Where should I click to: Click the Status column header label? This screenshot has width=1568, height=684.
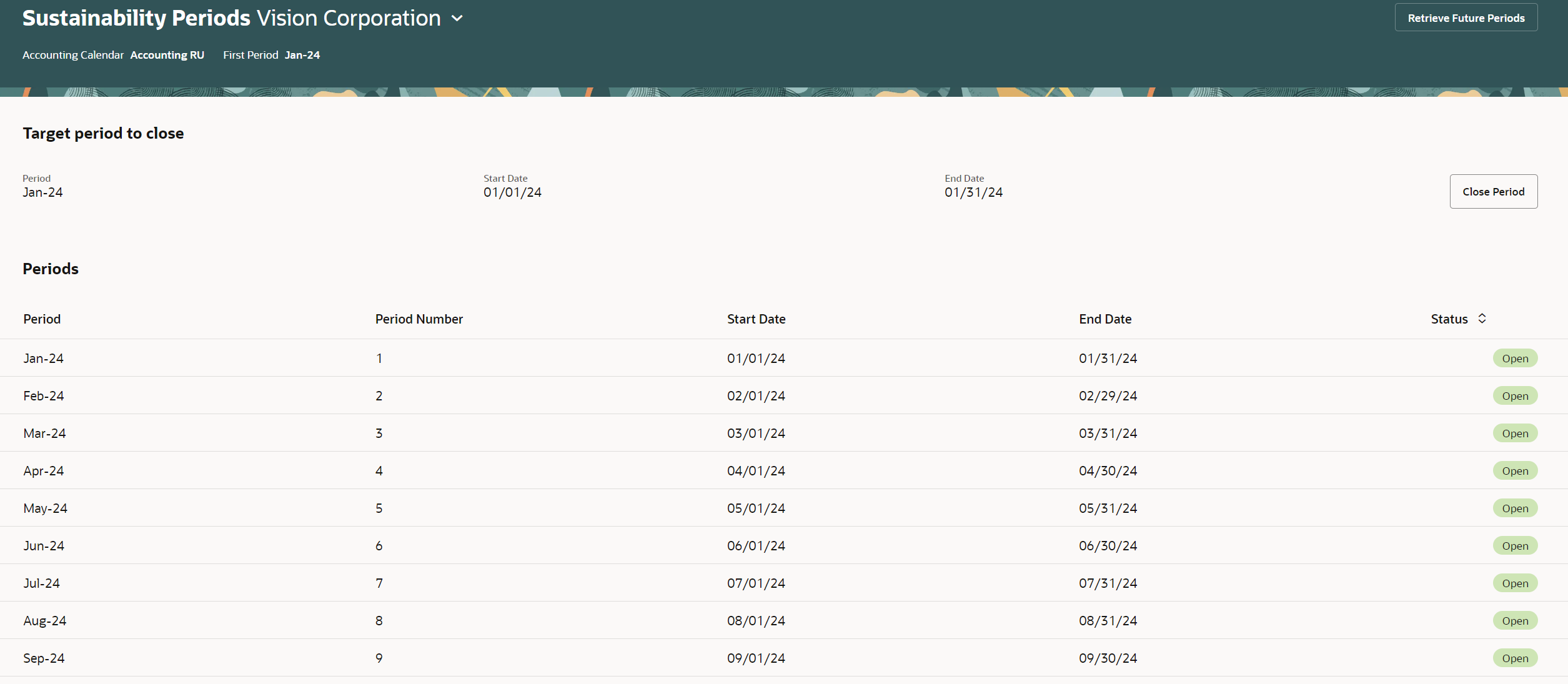(1449, 319)
